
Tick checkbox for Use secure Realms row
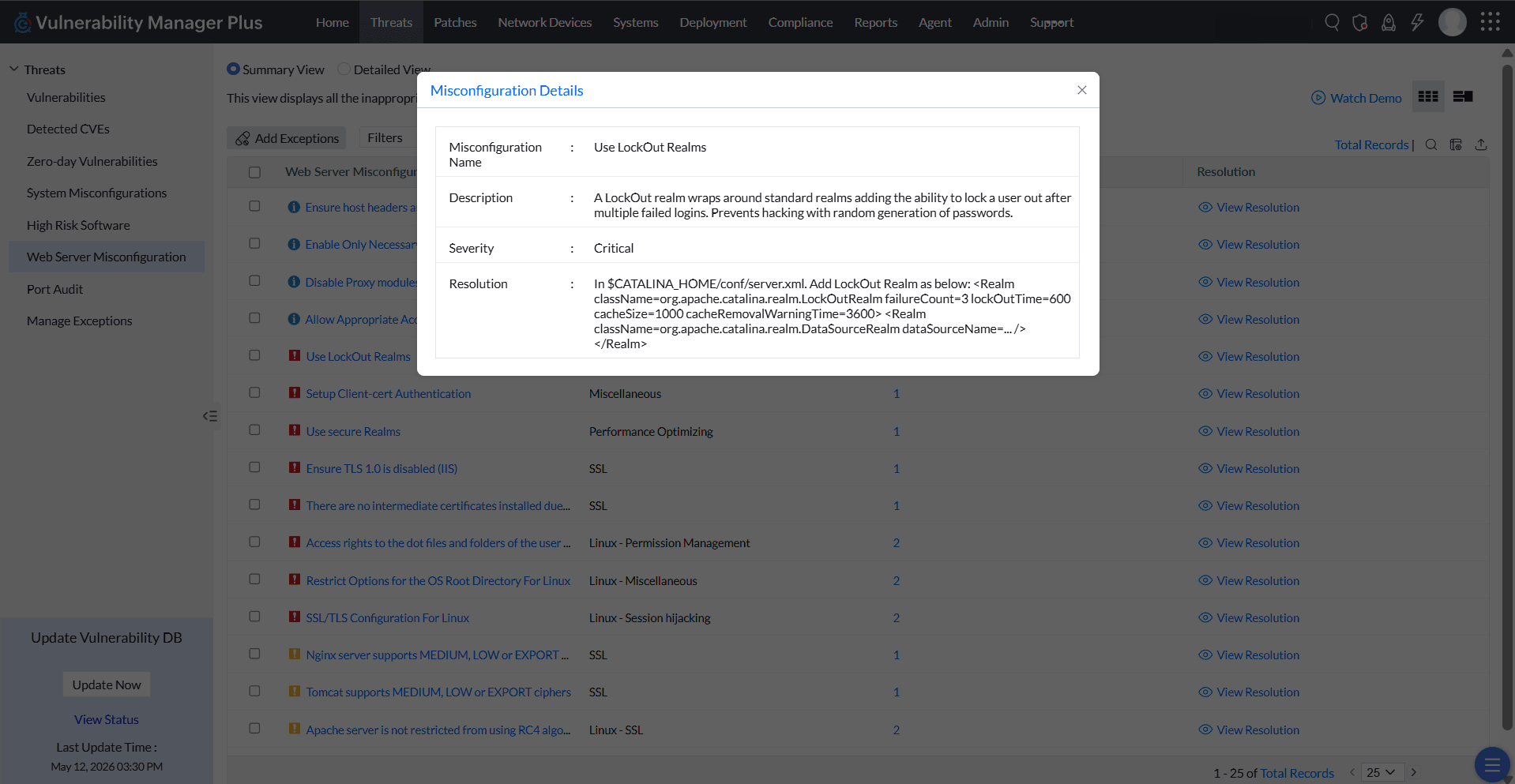[x=254, y=430]
